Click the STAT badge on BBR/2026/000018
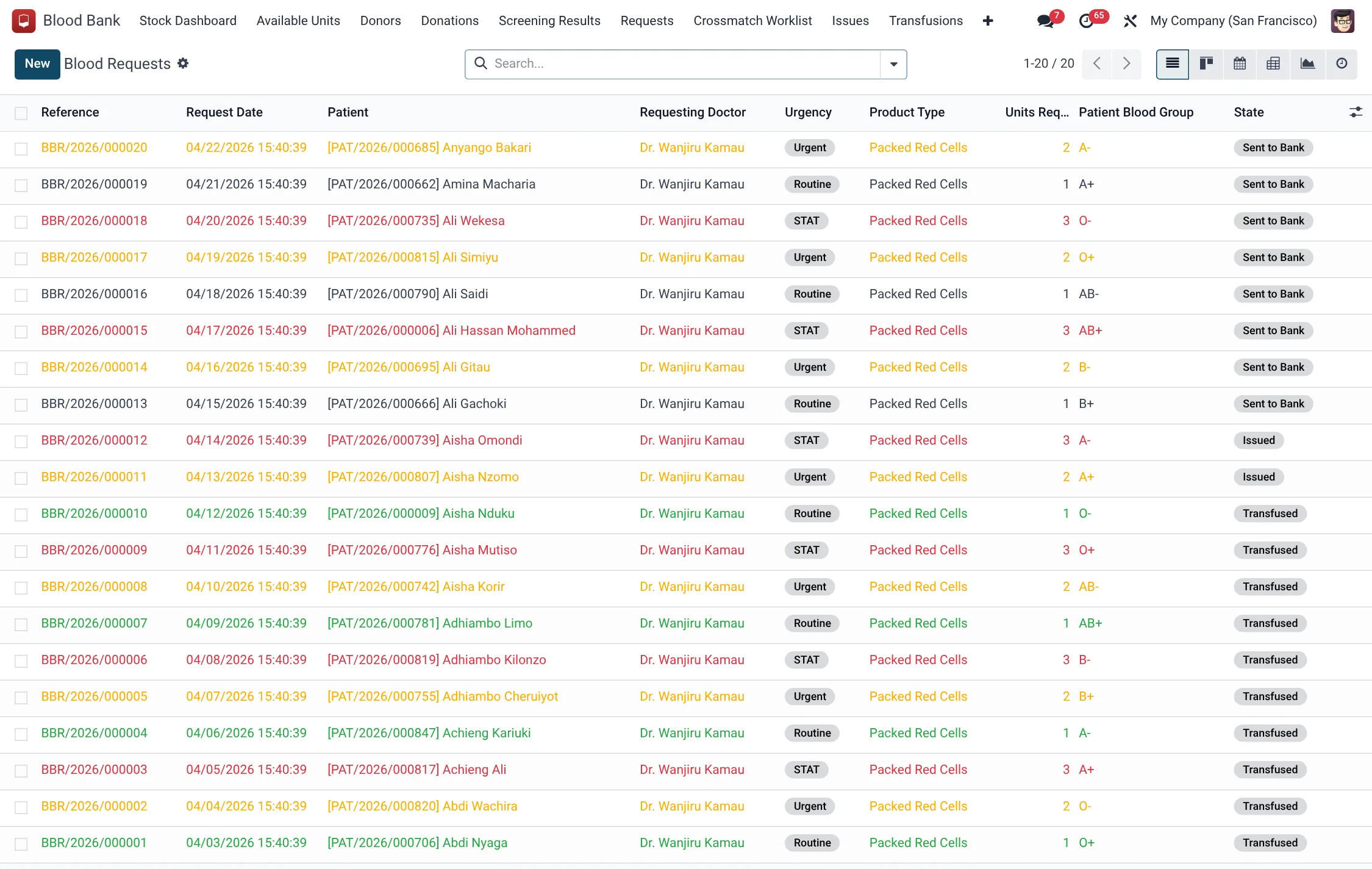The image size is (1372, 869). tap(806, 221)
